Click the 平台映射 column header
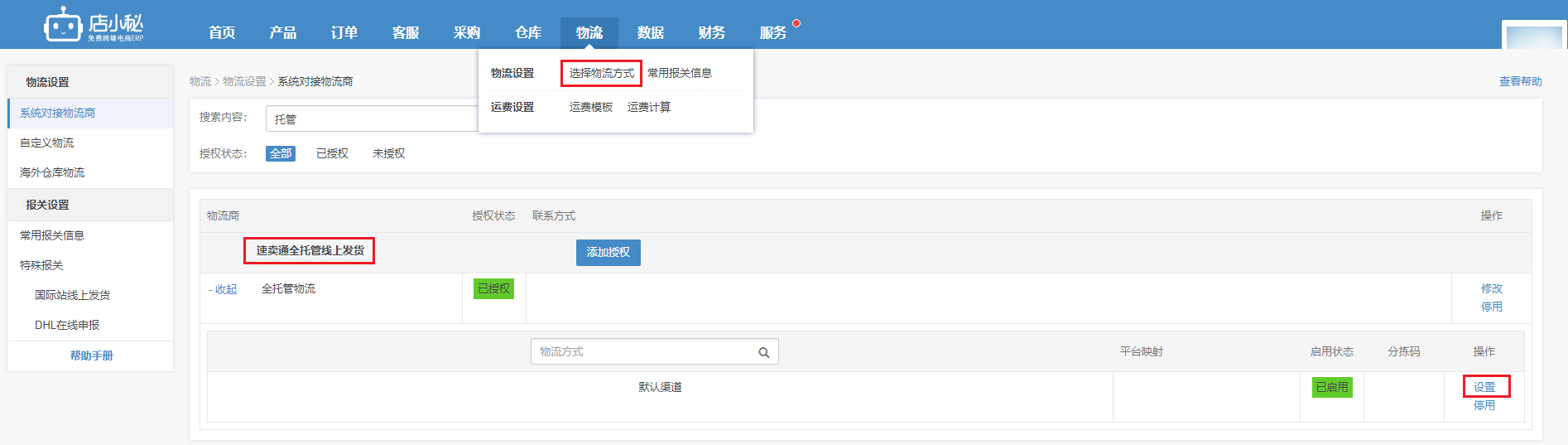Viewport: 1568px width, 445px height. (1142, 351)
